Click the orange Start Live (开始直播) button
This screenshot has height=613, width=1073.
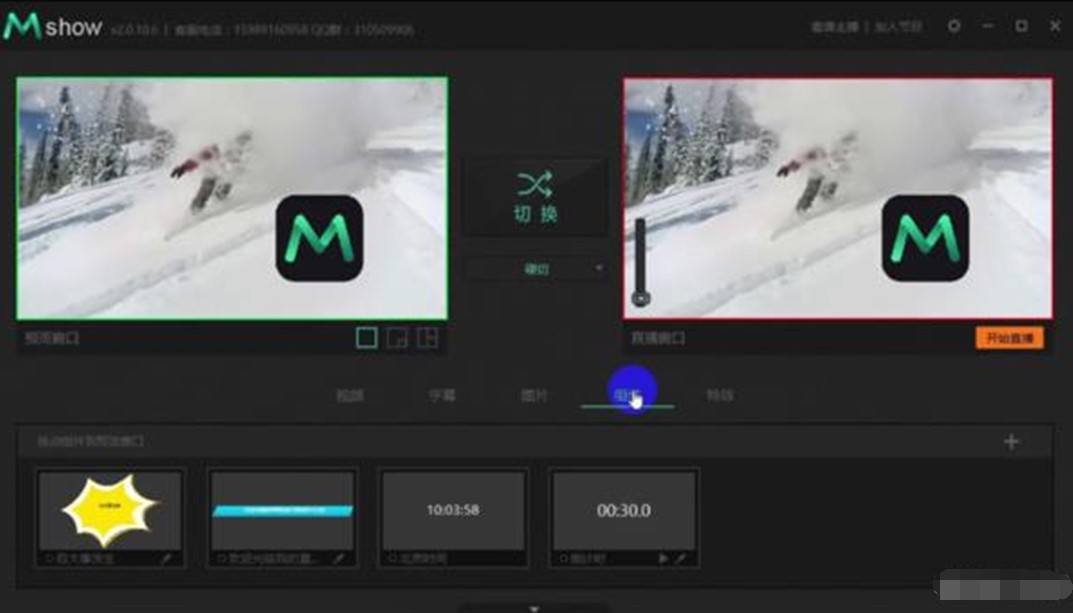[x=1009, y=338]
